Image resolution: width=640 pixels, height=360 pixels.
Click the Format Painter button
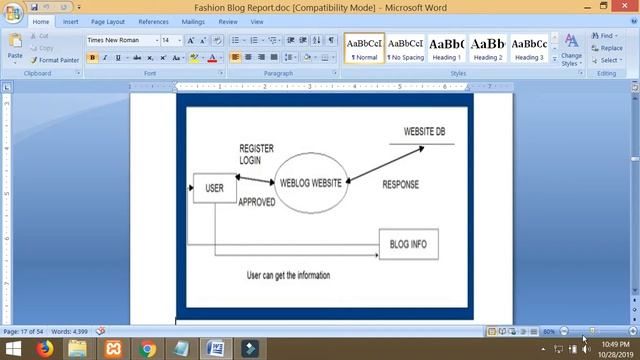[x=55, y=60]
